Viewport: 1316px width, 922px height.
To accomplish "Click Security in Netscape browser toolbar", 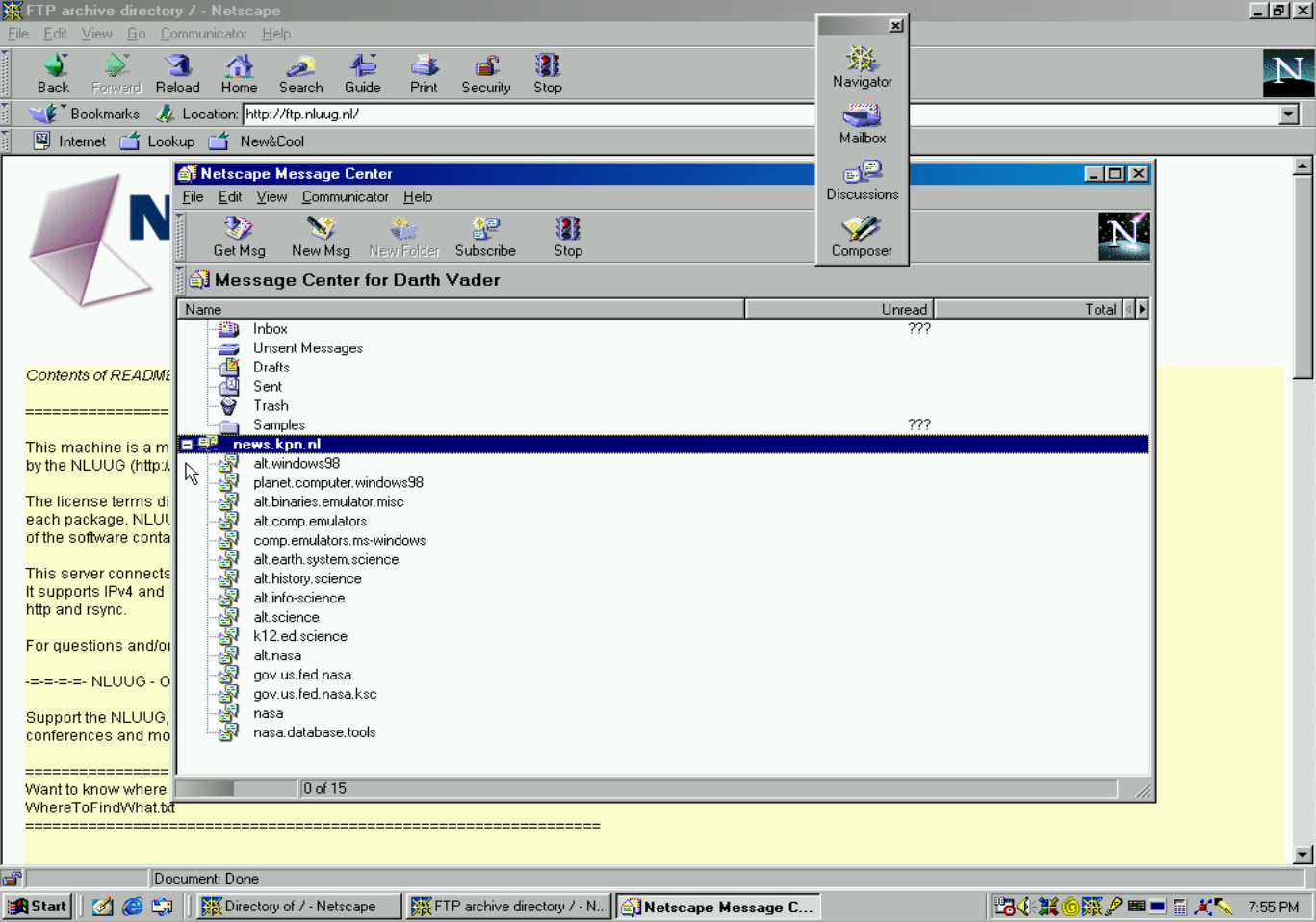I will click(486, 73).
